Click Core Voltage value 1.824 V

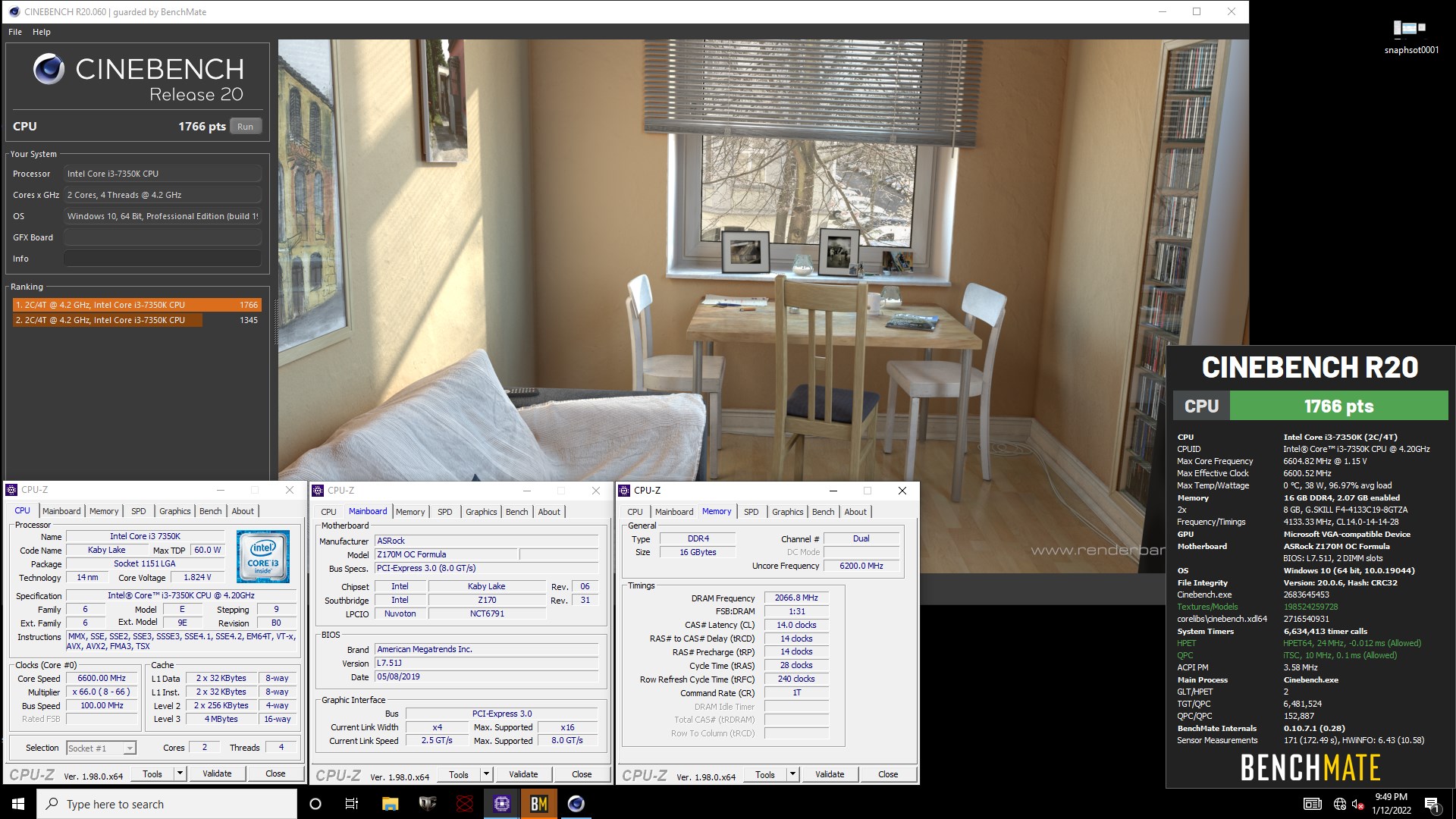[x=197, y=577]
